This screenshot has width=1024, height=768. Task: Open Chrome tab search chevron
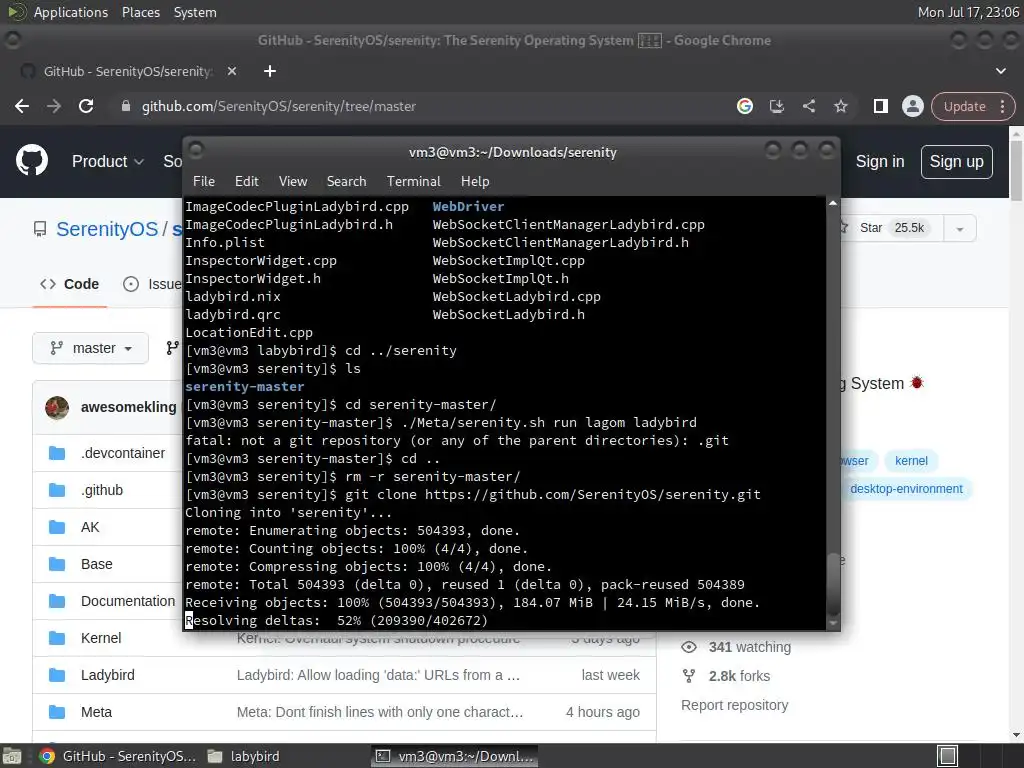[x=1000, y=71]
